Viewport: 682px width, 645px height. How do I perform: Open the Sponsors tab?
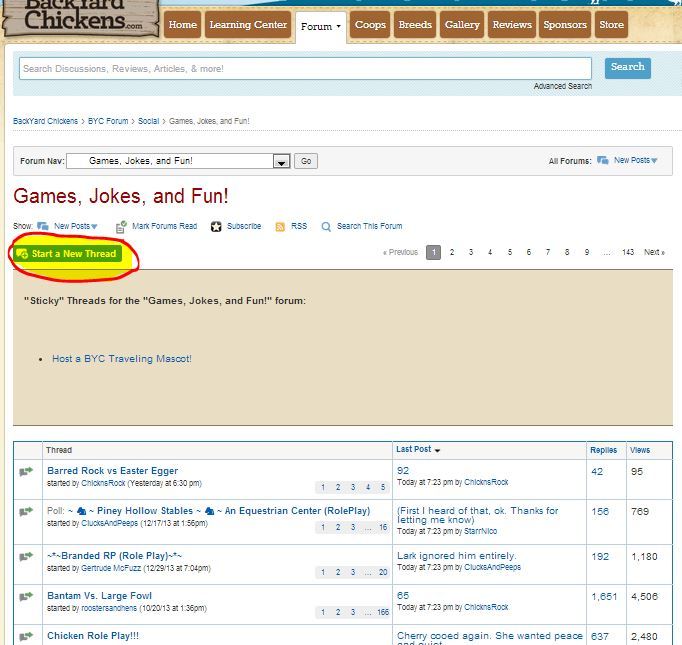pyautogui.click(x=565, y=25)
